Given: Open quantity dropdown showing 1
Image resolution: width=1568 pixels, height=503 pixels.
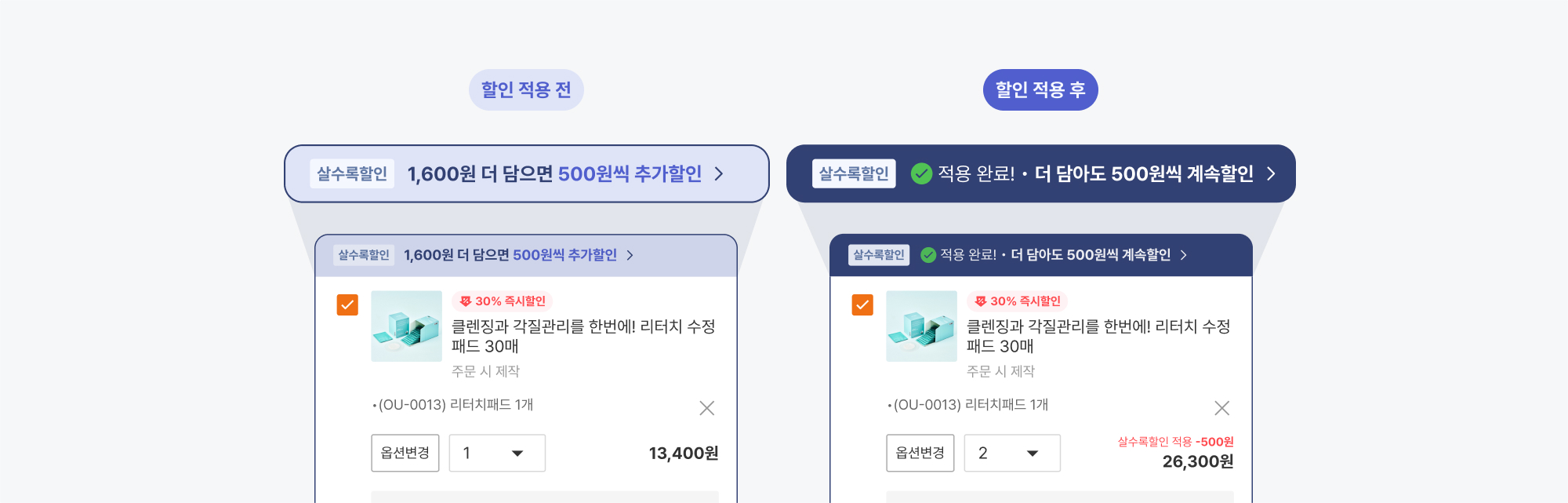Looking at the screenshot, I should tap(497, 453).
